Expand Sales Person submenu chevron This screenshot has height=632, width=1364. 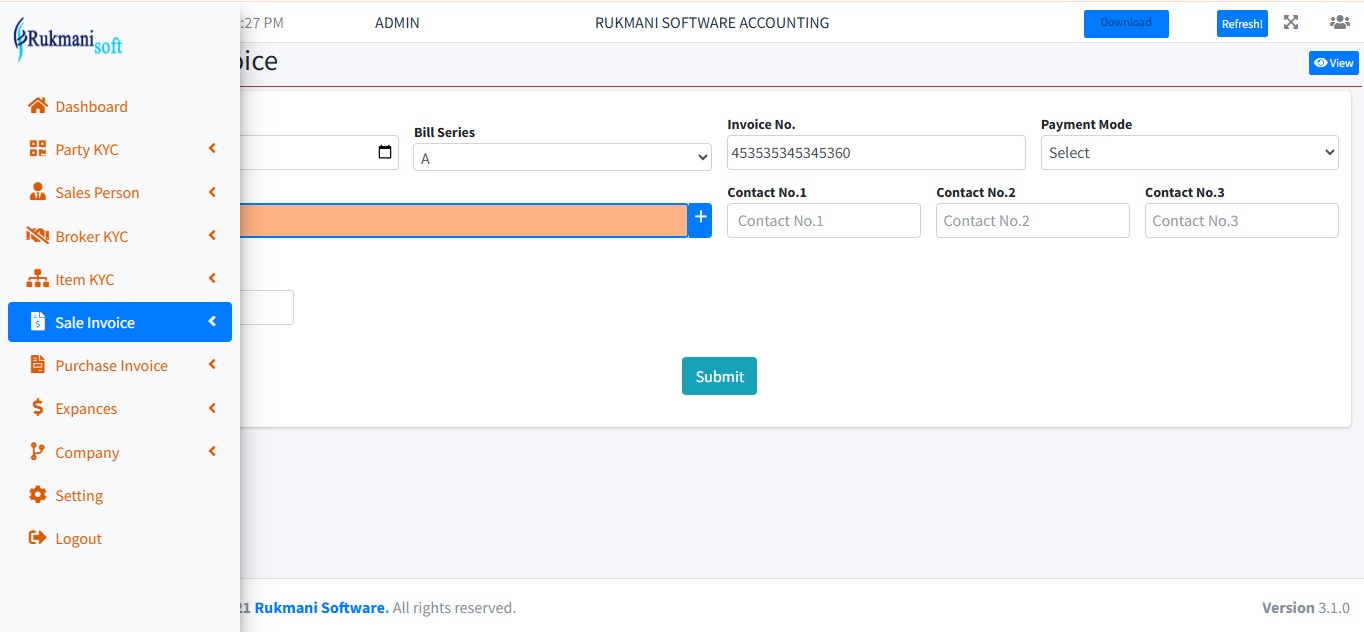[x=212, y=192]
